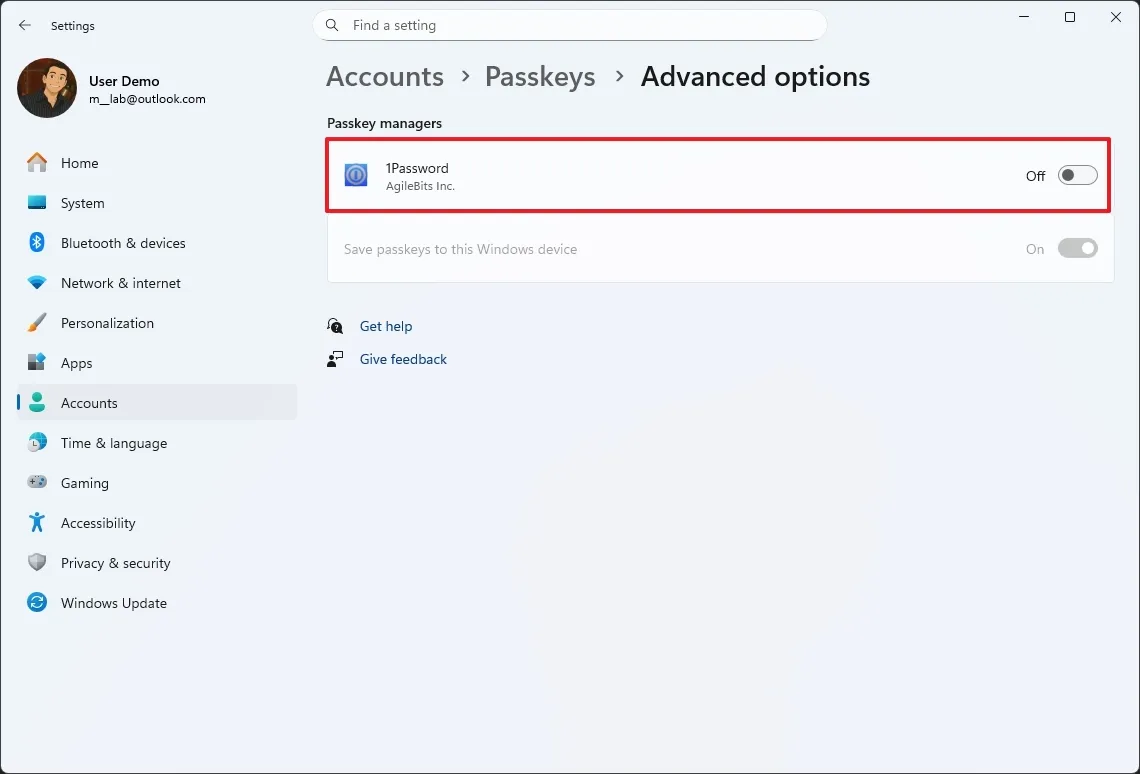This screenshot has height=774, width=1140.
Task: Open Accessibility settings
Action: point(98,523)
